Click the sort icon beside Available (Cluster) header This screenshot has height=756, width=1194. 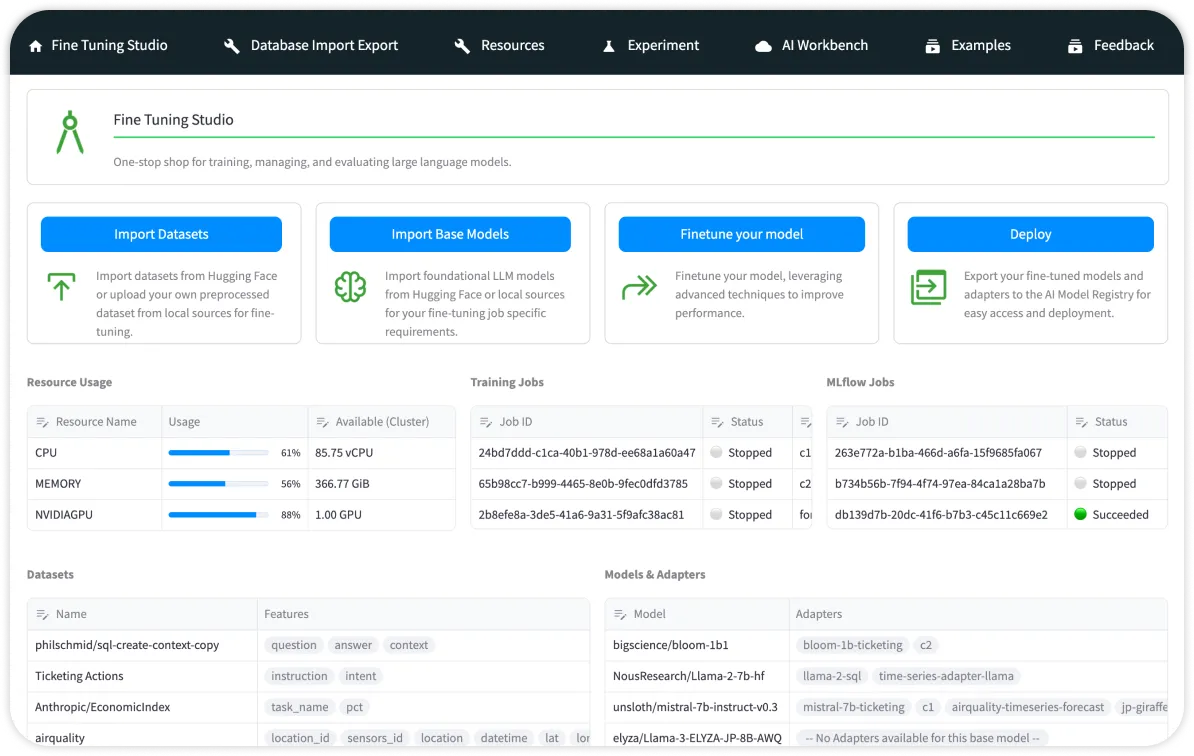(322, 422)
